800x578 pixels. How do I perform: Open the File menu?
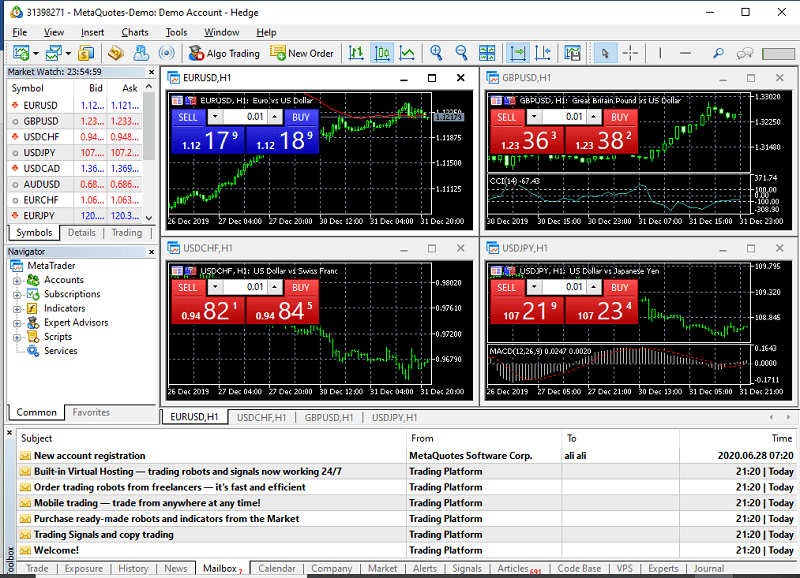pyautogui.click(x=19, y=32)
